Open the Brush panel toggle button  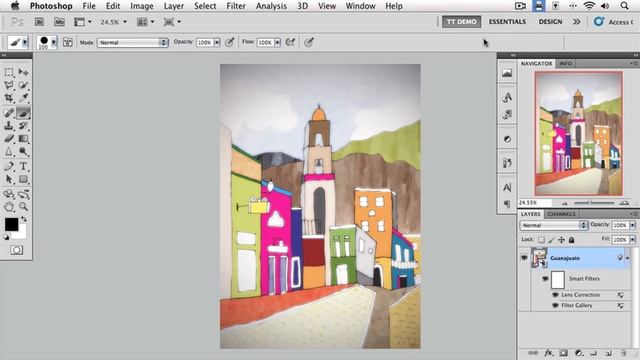68,42
